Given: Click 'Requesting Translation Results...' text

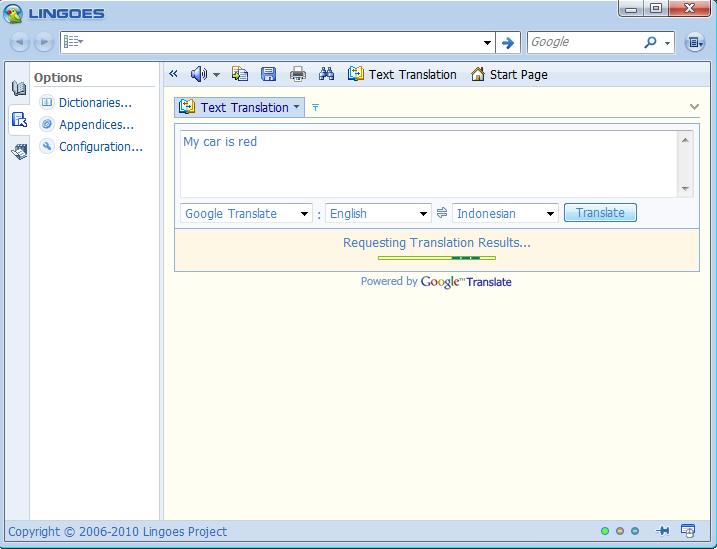Looking at the screenshot, I should (437, 243).
